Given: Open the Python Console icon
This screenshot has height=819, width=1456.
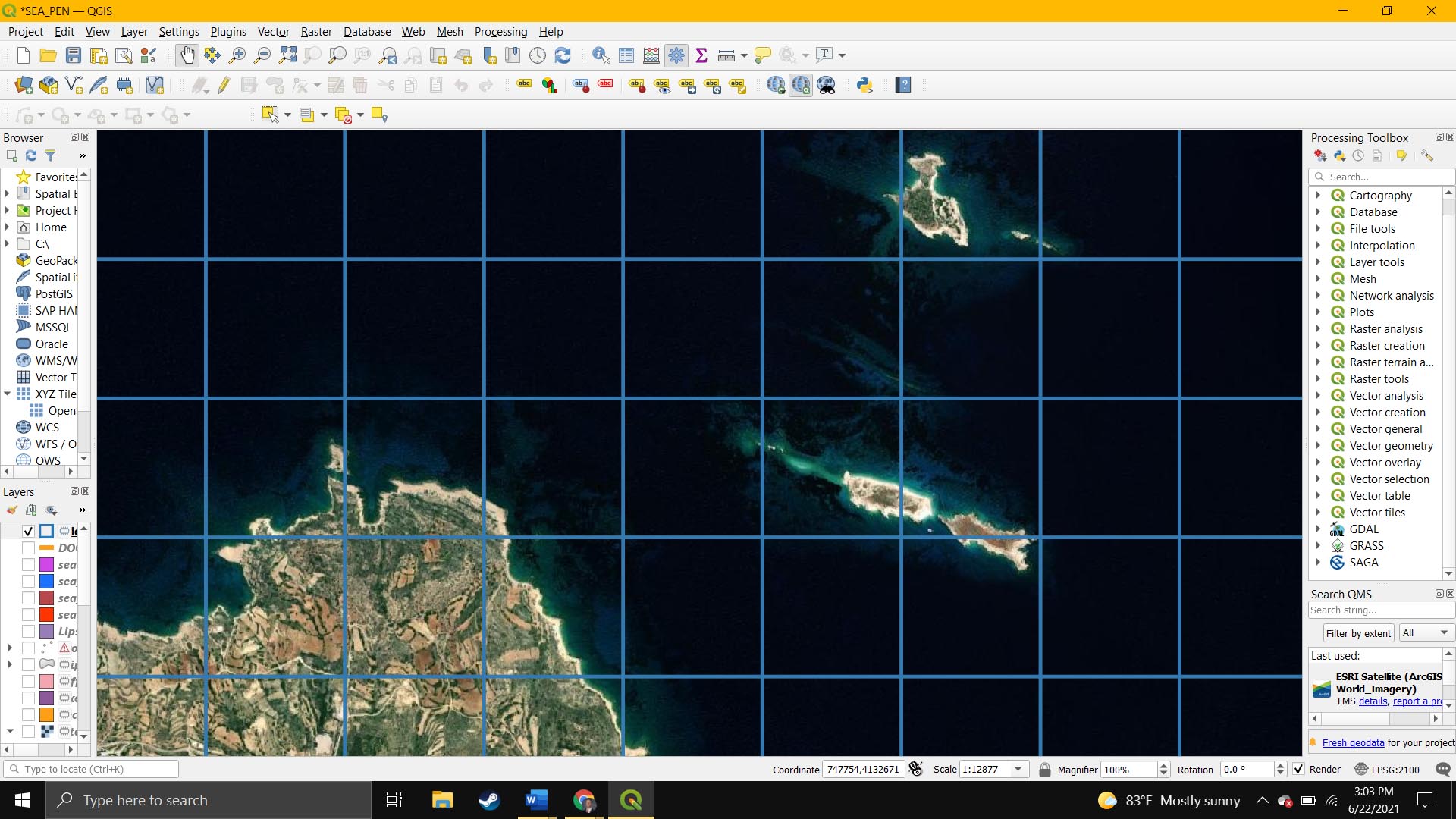Looking at the screenshot, I should tap(864, 85).
